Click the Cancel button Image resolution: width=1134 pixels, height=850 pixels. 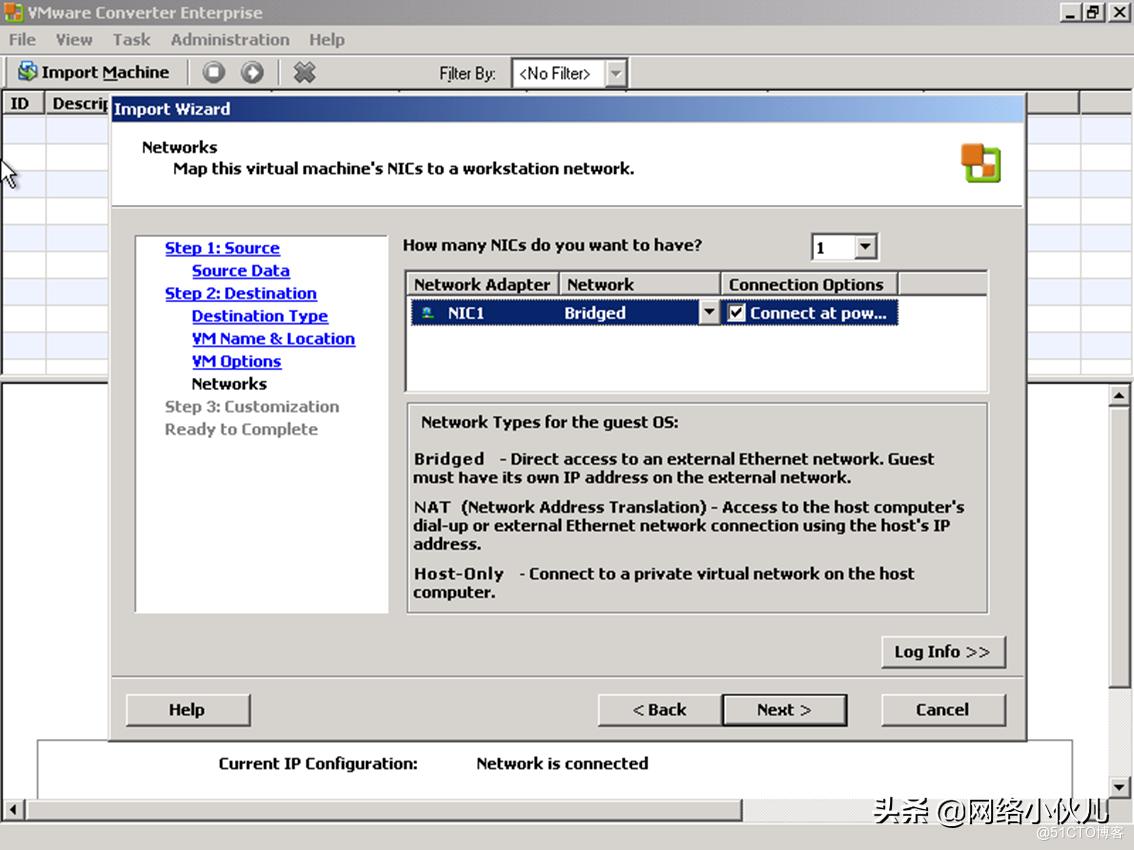pos(943,710)
